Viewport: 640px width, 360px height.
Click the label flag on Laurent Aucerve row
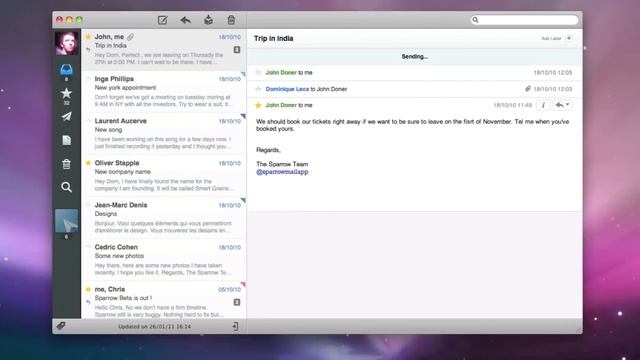(243, 116)
